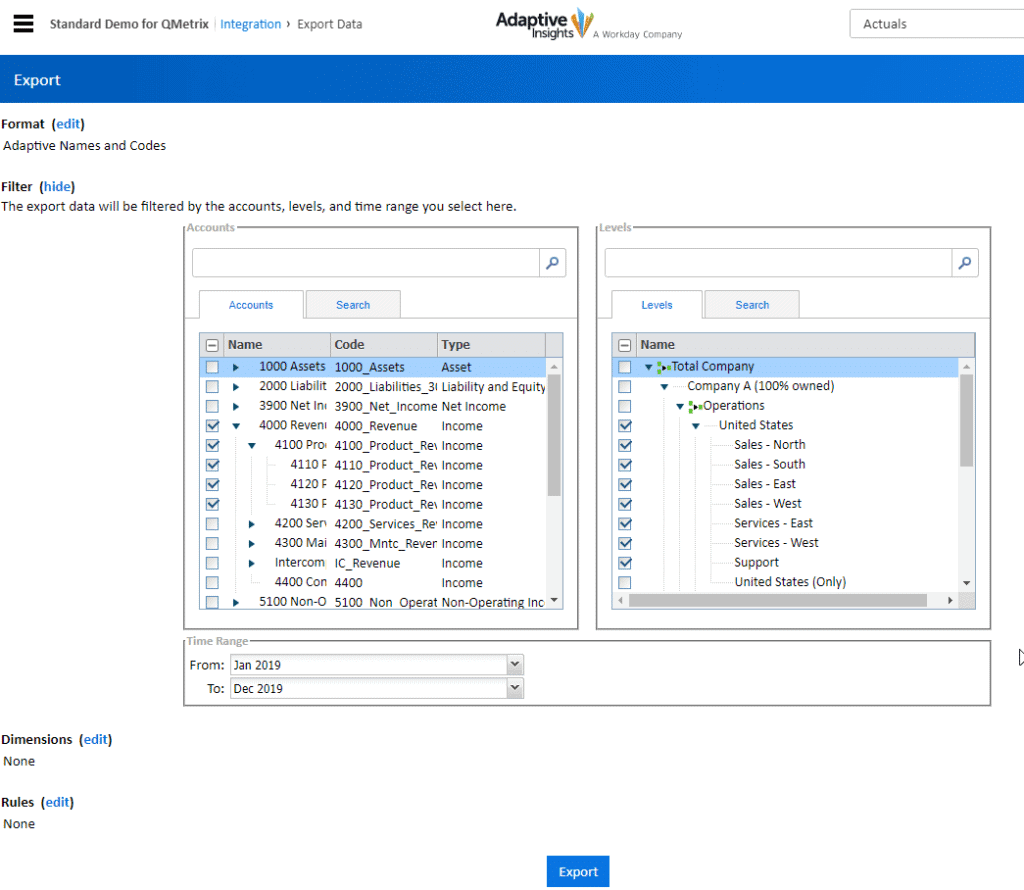Screen dimensions: 1024x890
Task: Click the collapse-all icon in Accounts header
Action: 212,343
